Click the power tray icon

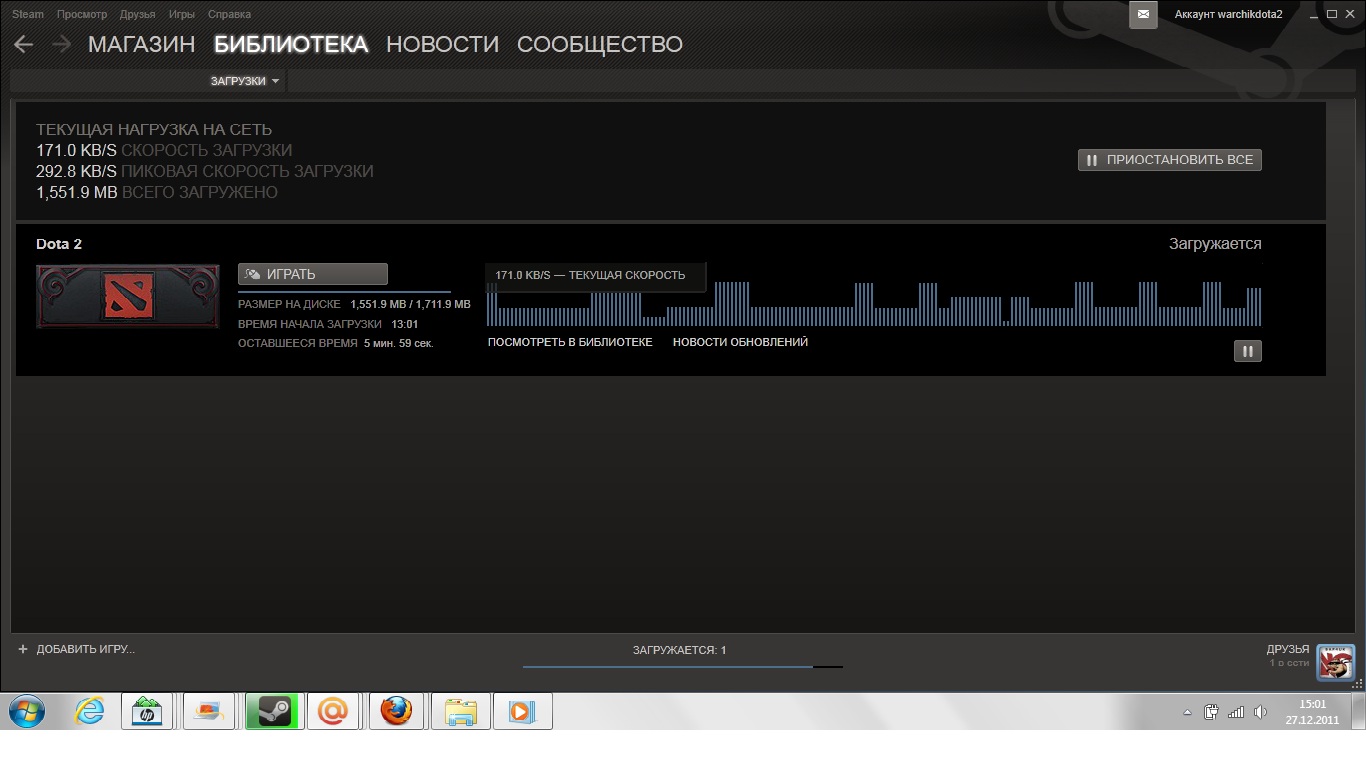coord(1212,712)
